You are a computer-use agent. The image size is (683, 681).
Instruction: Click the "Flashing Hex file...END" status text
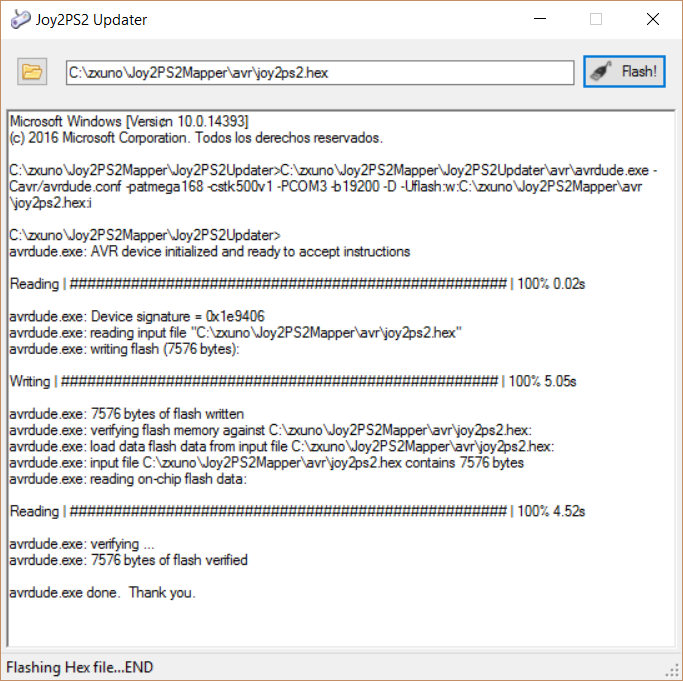[x=80, y=667]
